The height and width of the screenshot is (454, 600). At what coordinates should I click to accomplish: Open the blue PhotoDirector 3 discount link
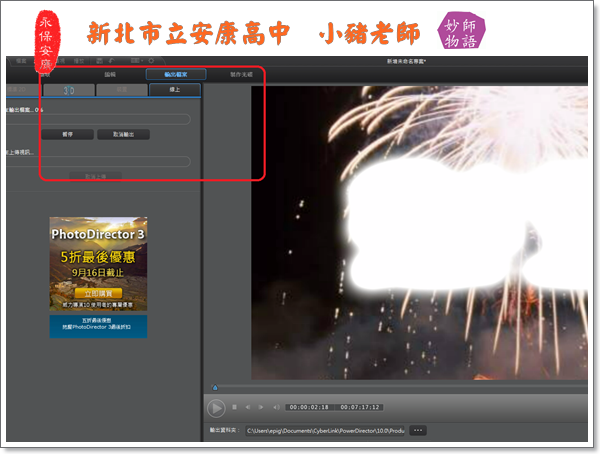coord(98,326)
